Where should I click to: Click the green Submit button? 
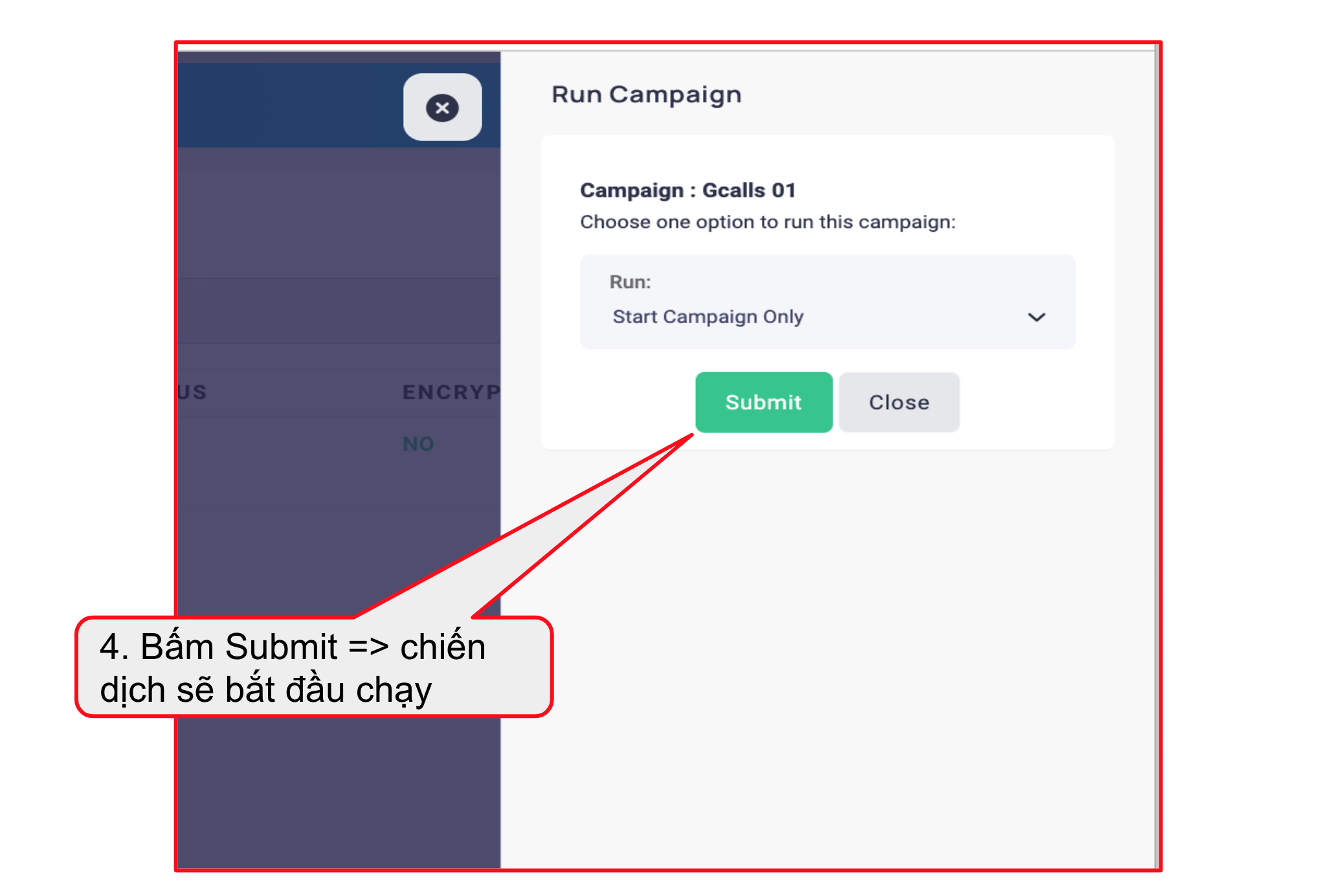pyautogui.click(x=764, y=402)
